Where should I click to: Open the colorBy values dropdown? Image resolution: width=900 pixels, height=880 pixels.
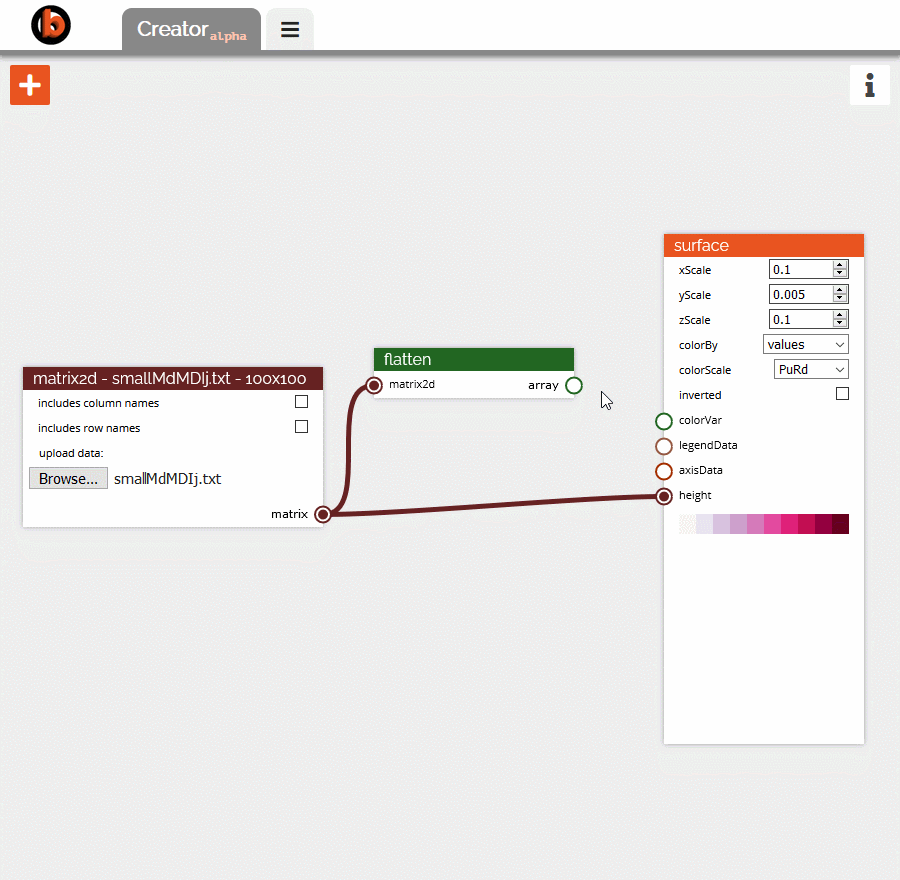click(805, 344)
